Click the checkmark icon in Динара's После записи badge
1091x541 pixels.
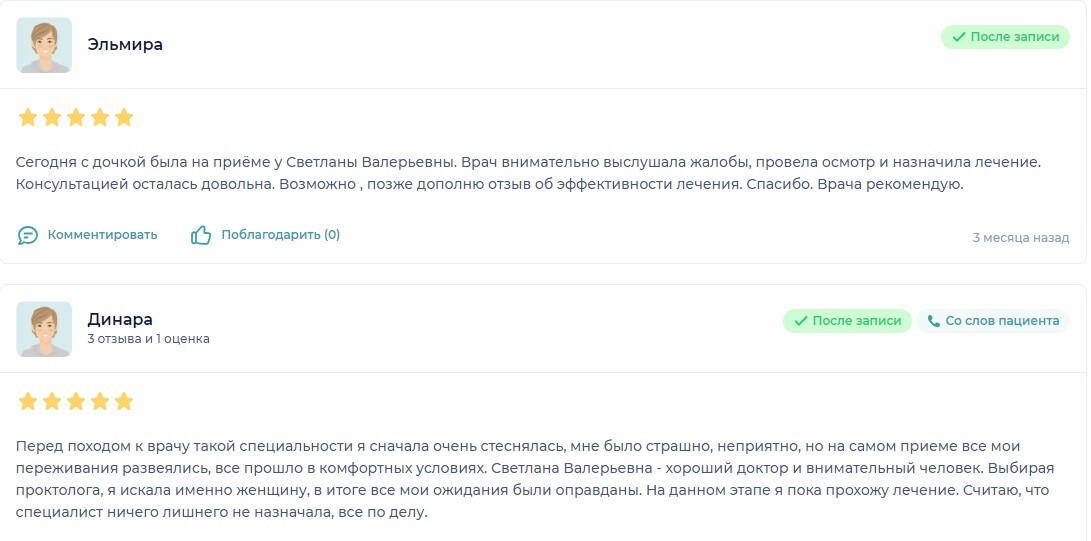tap(800, 321)
